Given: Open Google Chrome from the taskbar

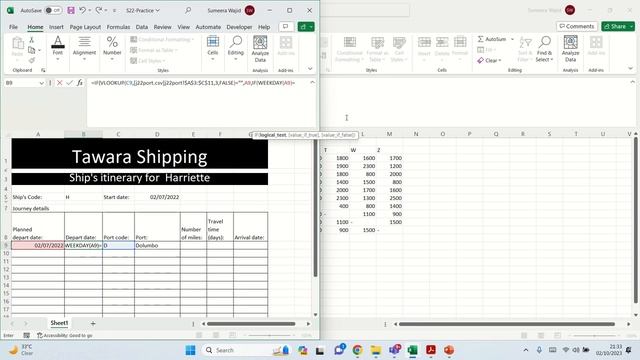Looking at the screenshot, I should point(358,350).
